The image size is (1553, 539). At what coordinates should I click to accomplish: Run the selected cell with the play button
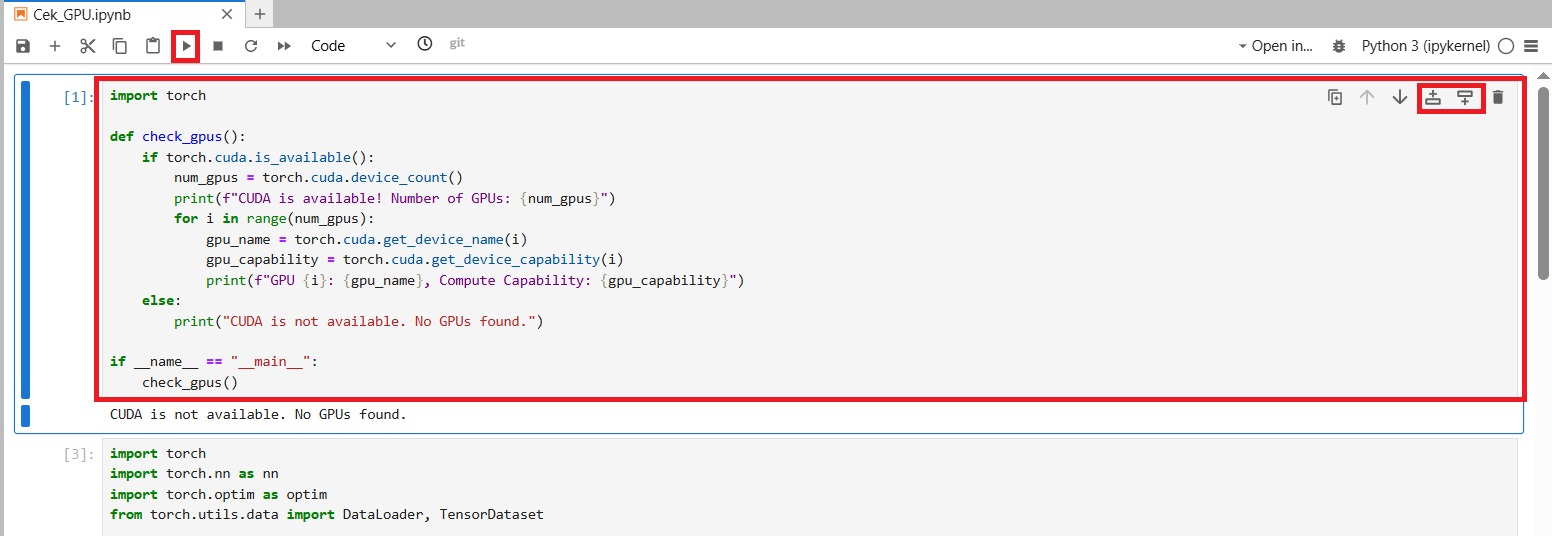click(x=186, y=46)
